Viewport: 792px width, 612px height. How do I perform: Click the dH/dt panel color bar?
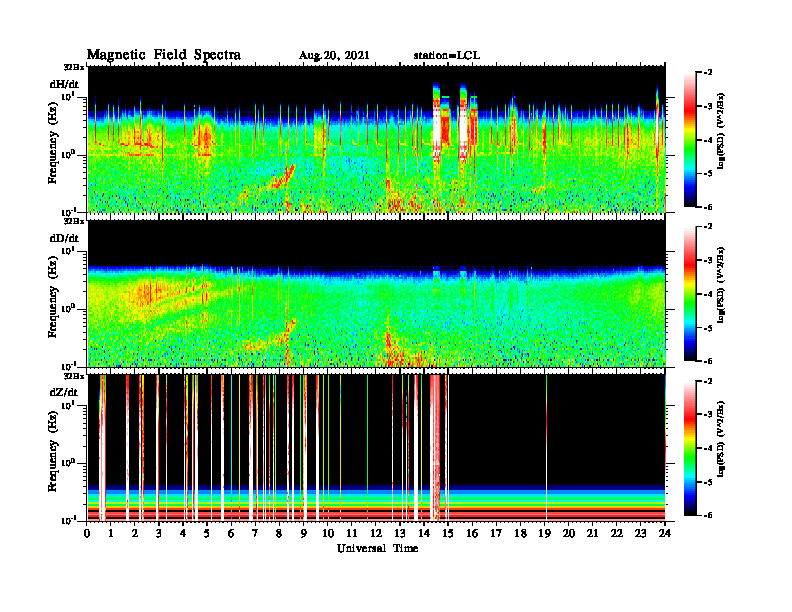(690, 140)
